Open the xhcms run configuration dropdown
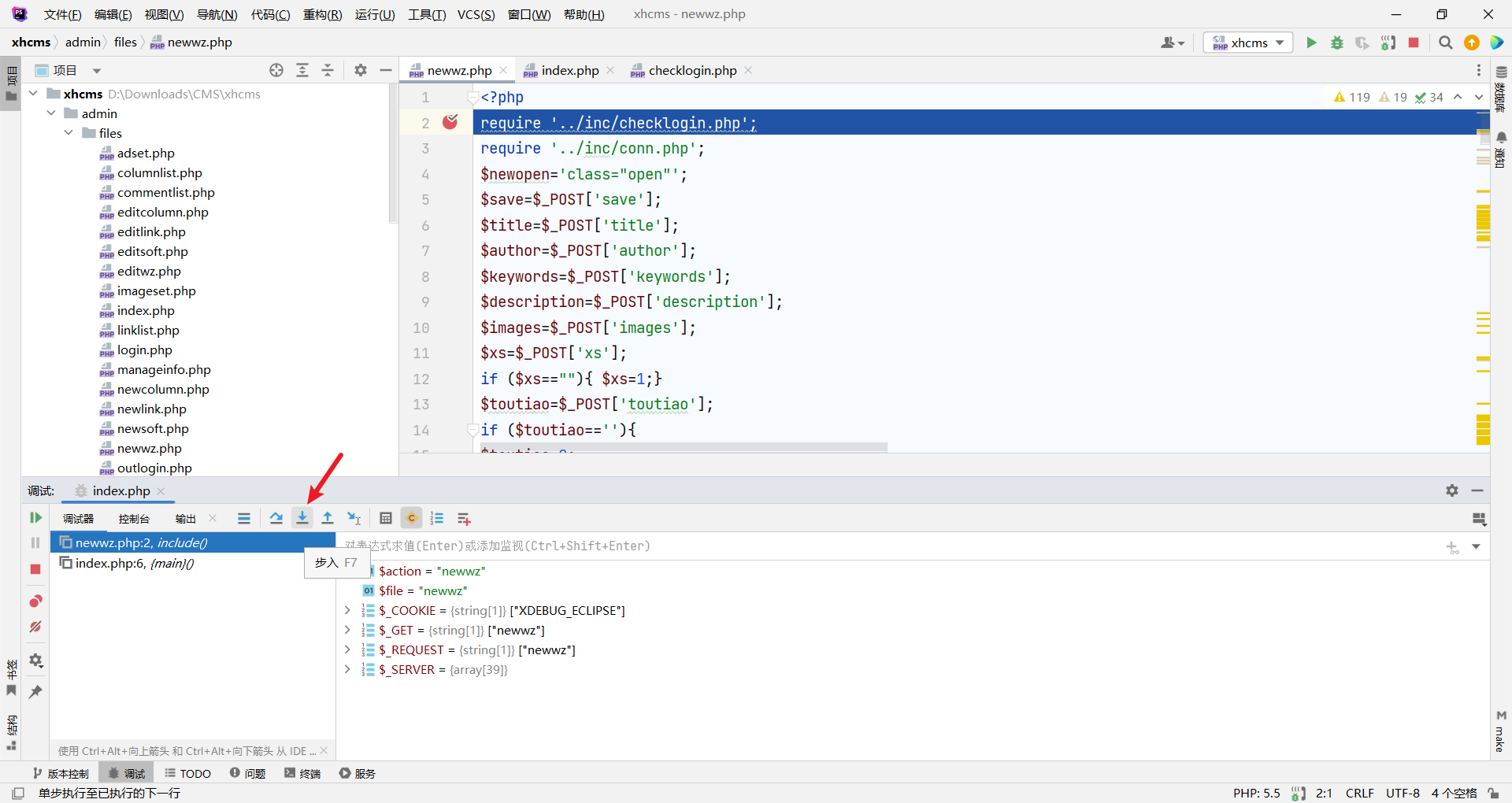Image resolution: width=1512 pixels, height=803 pixels. click(1248, 43)
